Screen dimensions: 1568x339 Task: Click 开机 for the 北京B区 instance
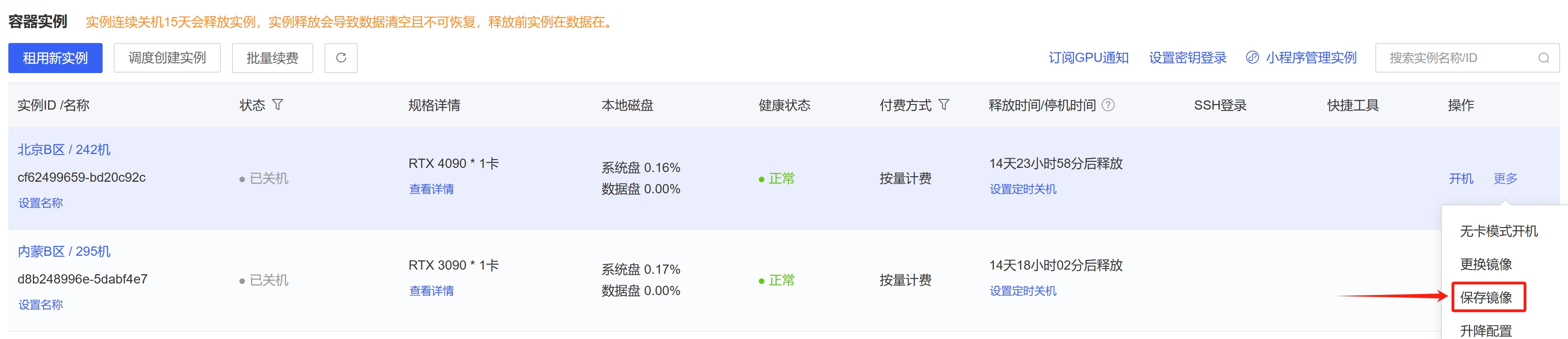(x=1461, y=179)
